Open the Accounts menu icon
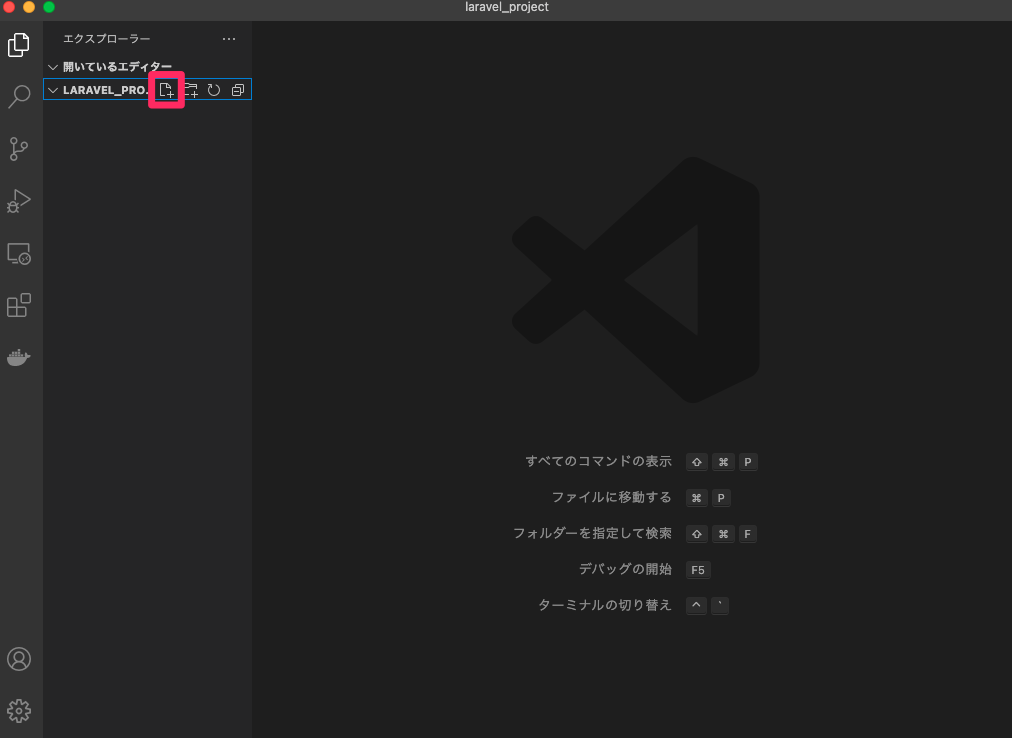Viewport: 1012px width, 738px height. (x=19, y=659)
